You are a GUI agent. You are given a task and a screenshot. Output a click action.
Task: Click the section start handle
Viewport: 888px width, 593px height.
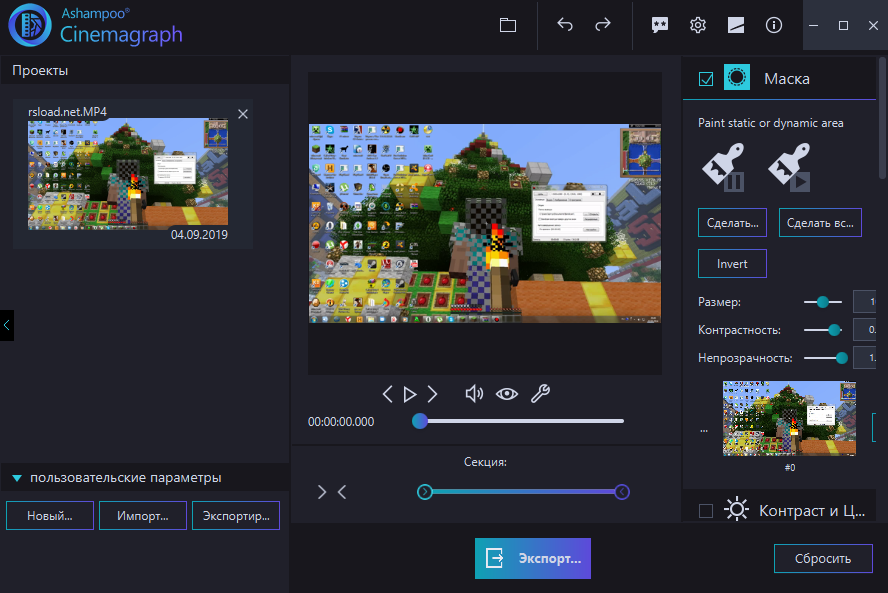(425, 492)
